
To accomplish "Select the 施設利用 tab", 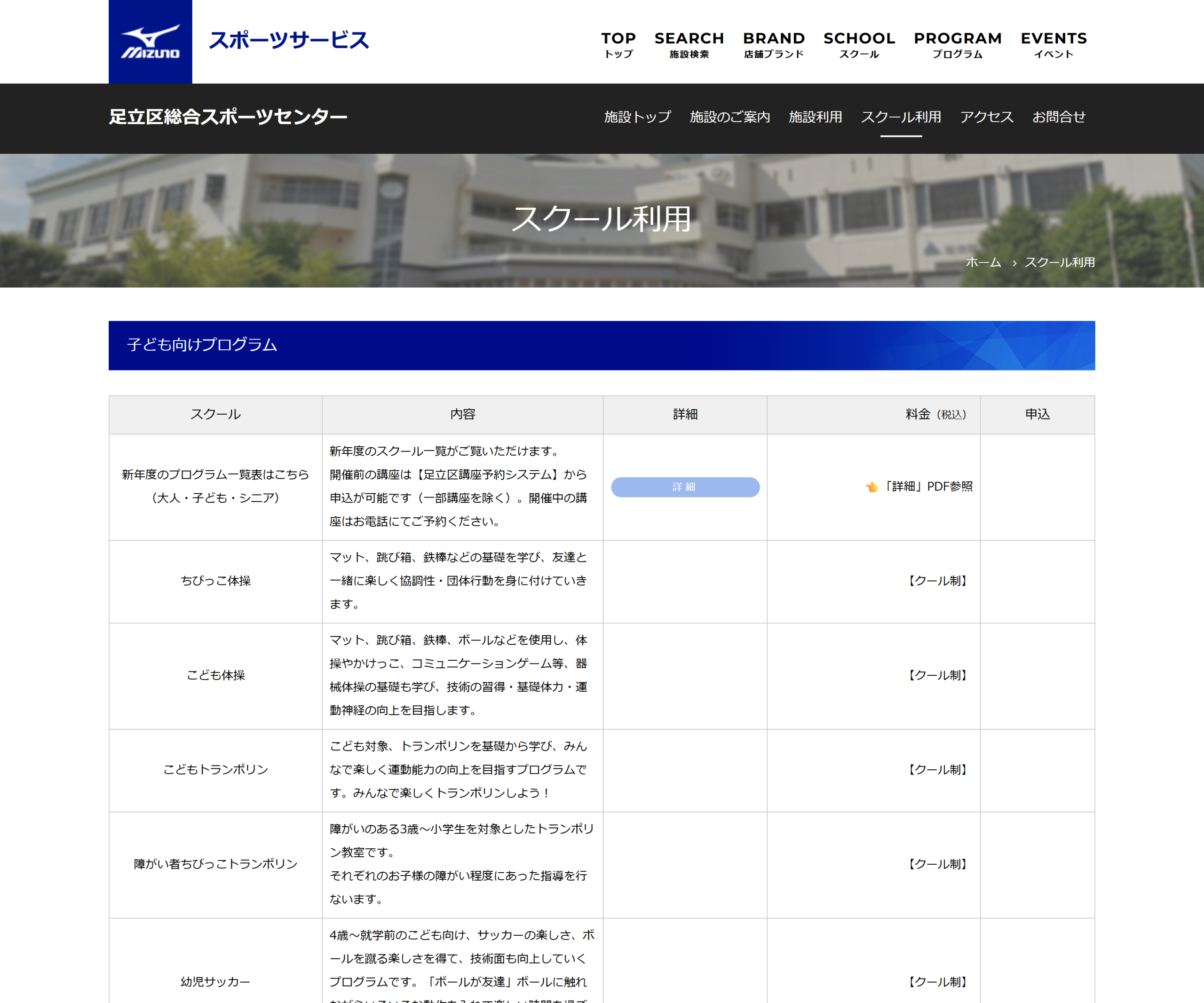I will pos(815,117).
